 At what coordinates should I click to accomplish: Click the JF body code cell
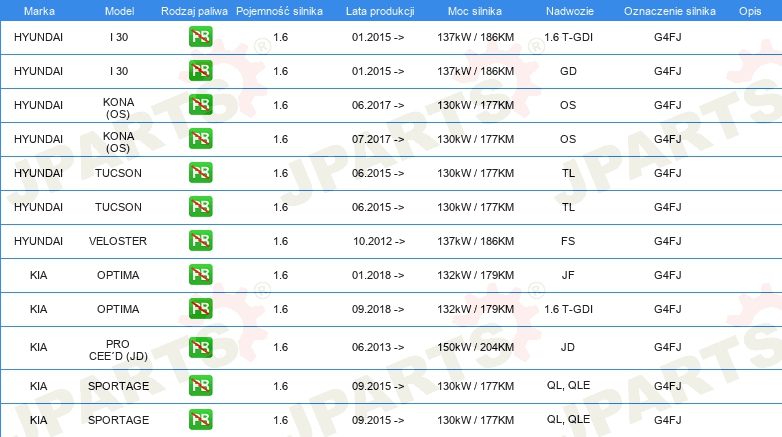tap(568, 275)
